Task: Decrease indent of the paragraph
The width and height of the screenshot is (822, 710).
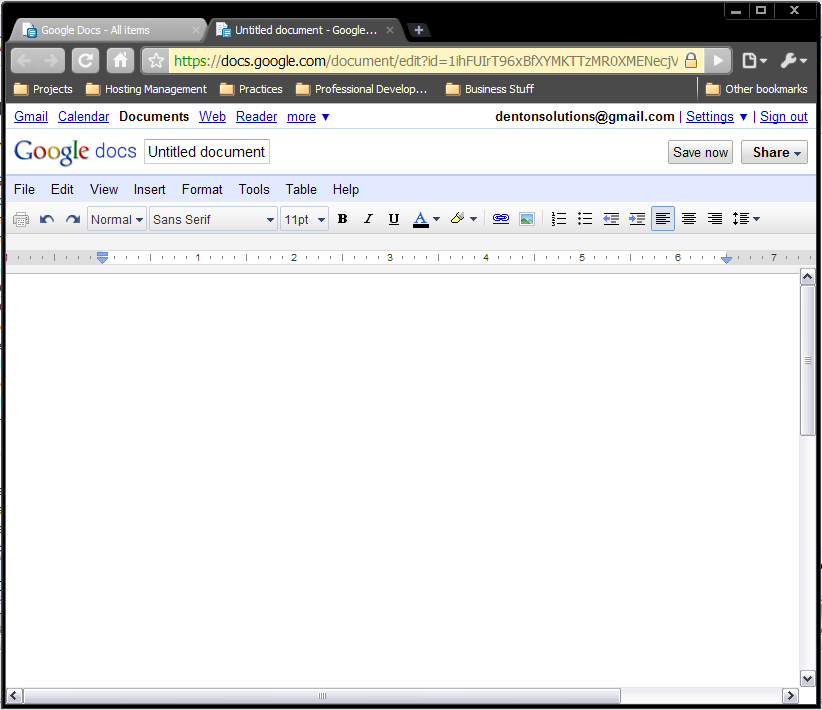Action: pos(611,219)
